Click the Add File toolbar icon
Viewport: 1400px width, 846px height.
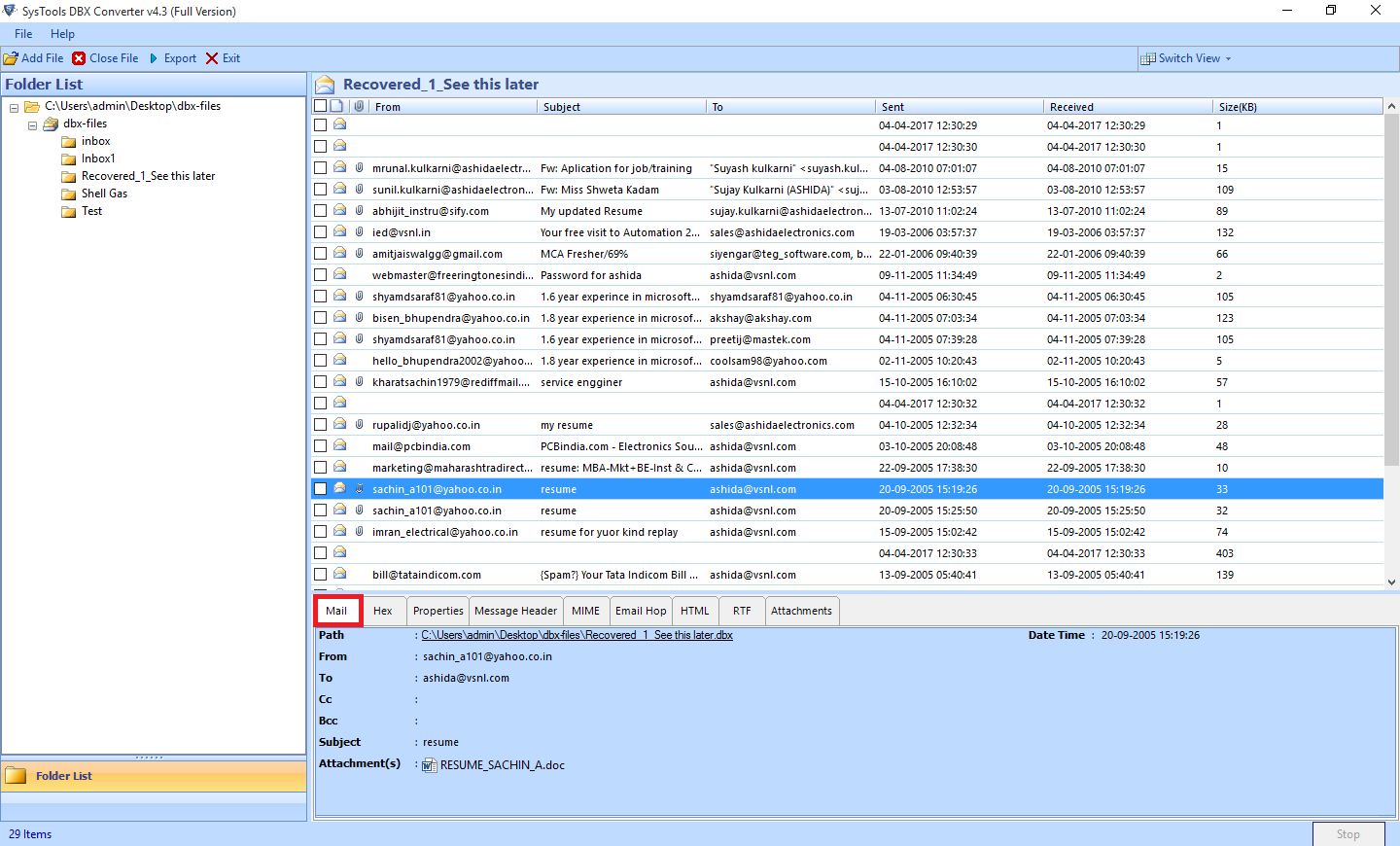(x=12, y=57)
